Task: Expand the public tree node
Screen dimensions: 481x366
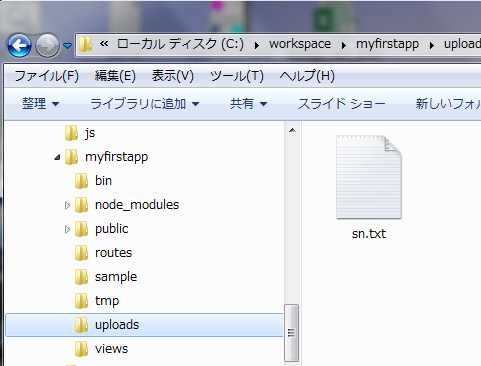Action: pos(67,229)
